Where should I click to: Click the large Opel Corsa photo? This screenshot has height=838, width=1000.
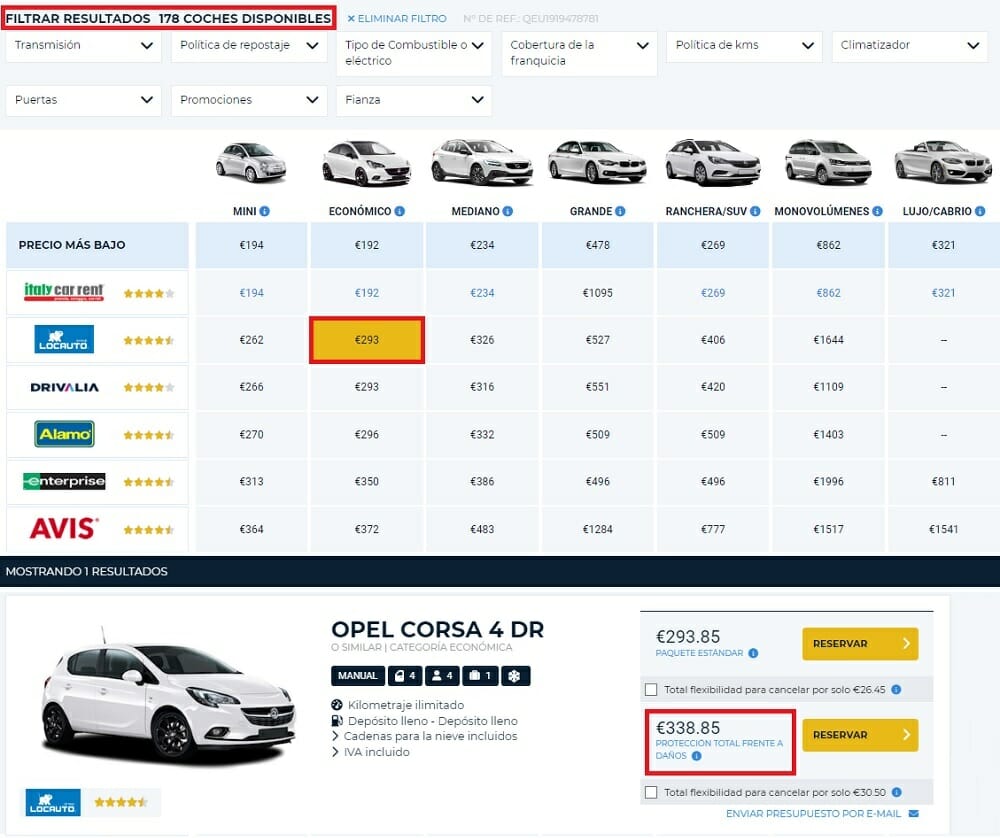point(169,696)
